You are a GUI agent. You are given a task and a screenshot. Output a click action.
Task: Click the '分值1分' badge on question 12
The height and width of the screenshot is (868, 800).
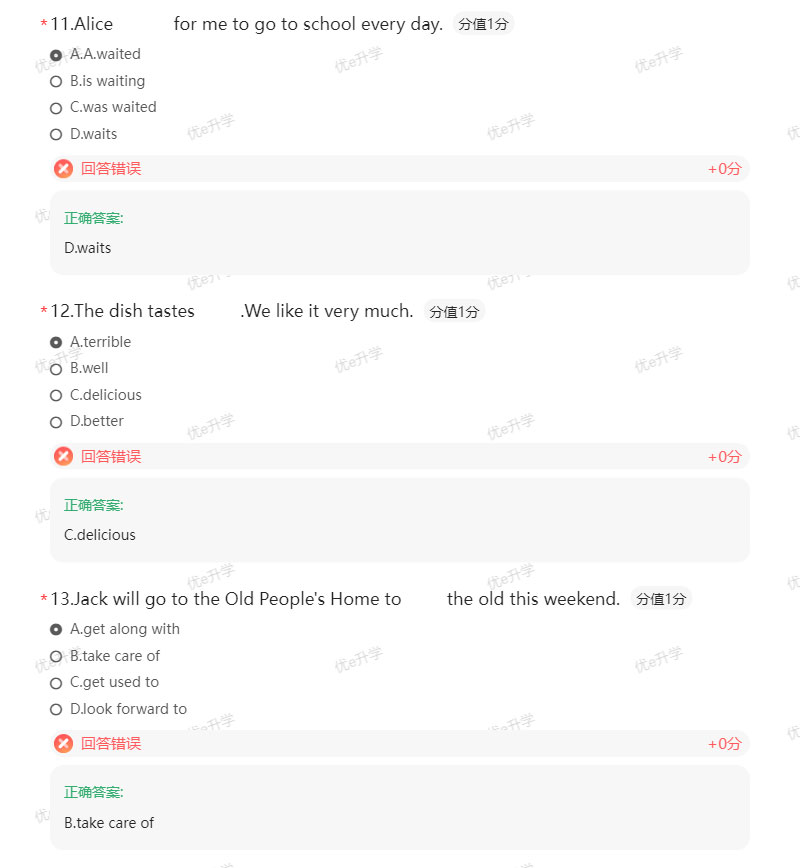point(453,311)
